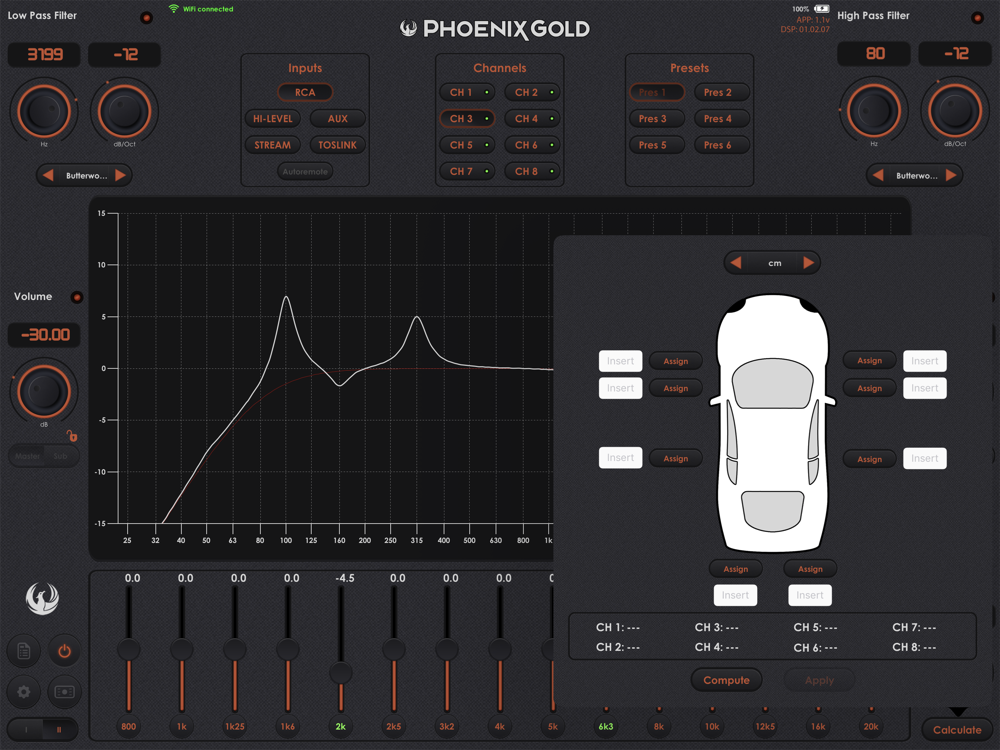Toggle channel CH 4
The width and height of the screenshot is (1000, 750).
pos(532,119)
